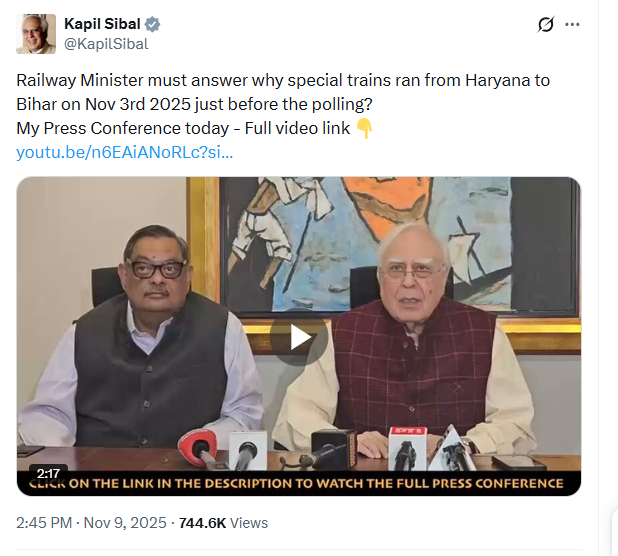Click the yellow press conference caption banner

298,484
